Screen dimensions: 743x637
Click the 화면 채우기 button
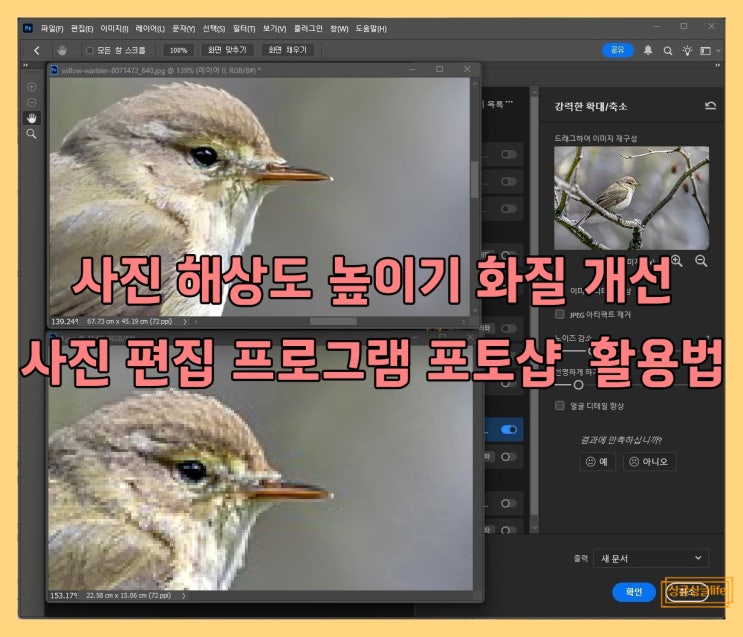tap(288, 50)
